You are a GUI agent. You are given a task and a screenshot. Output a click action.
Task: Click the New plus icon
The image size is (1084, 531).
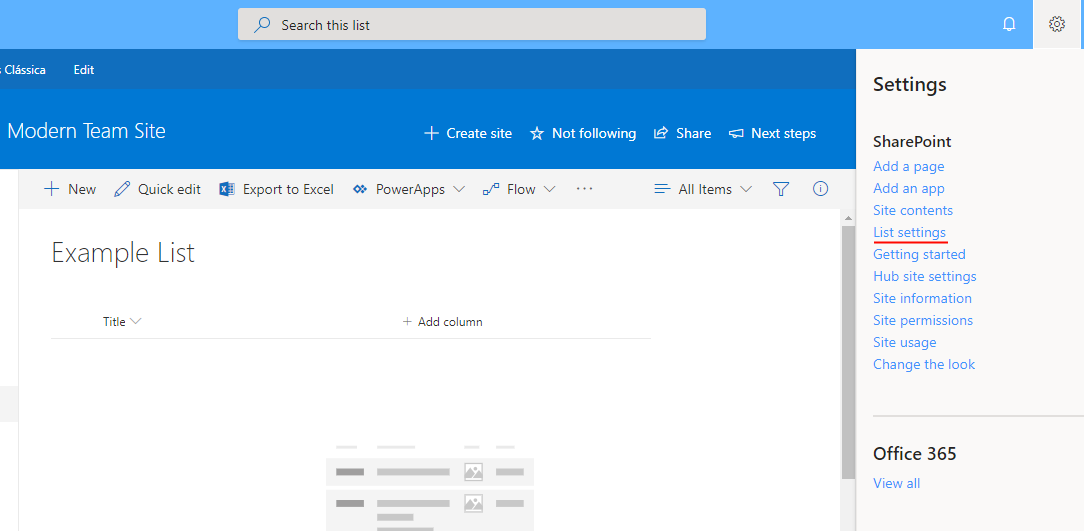click(x=51, y=189)
